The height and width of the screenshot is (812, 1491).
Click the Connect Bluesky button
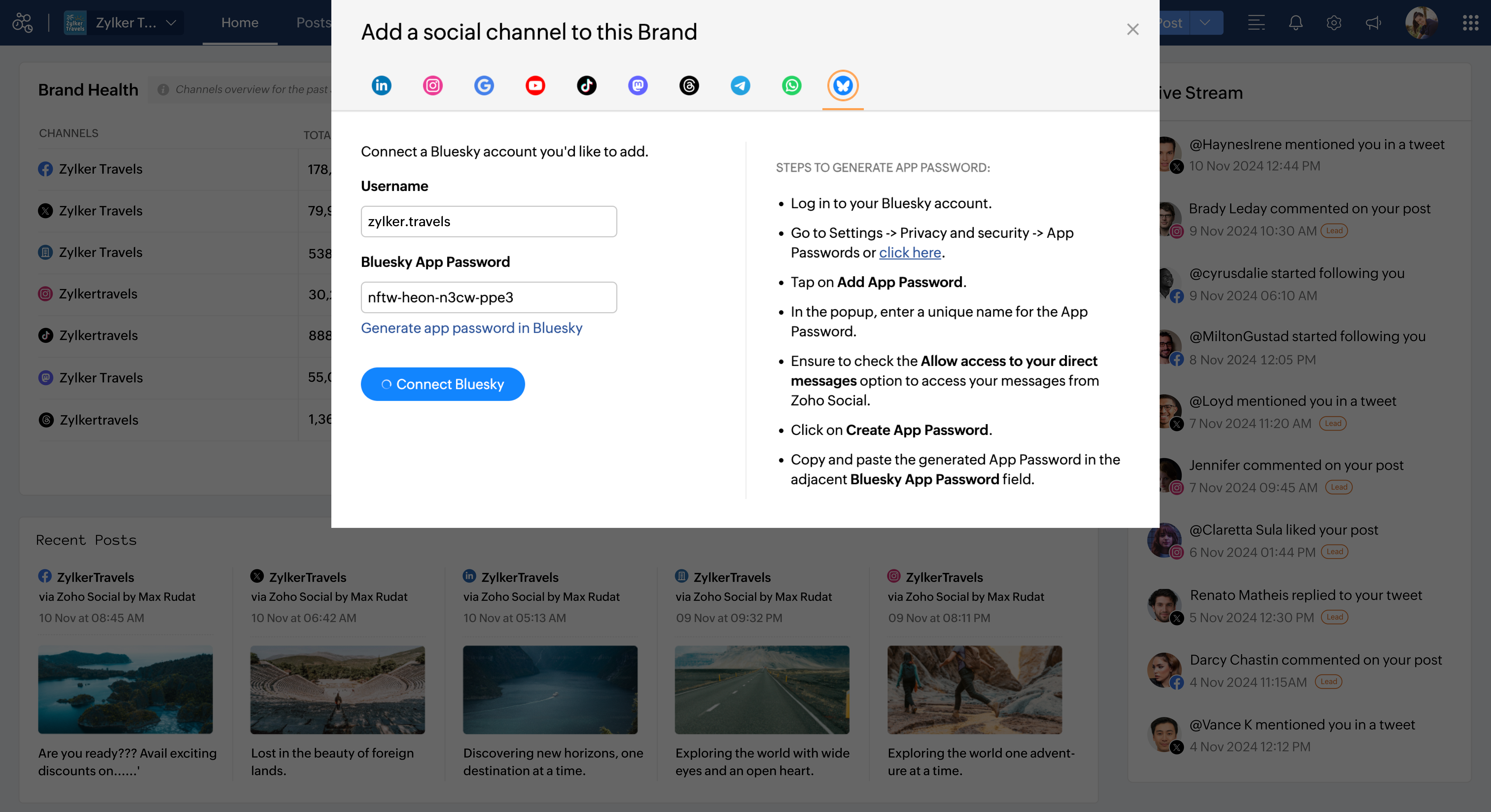(x=443, y=384)
